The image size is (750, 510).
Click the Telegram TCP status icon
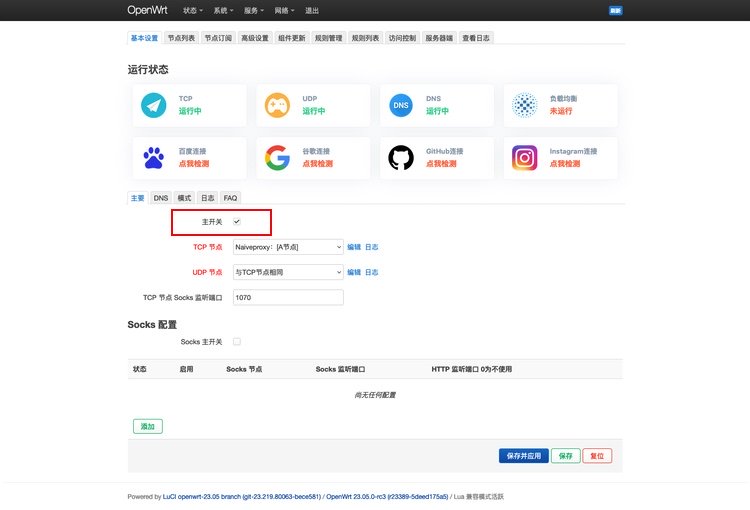click(x=153, y=105)
